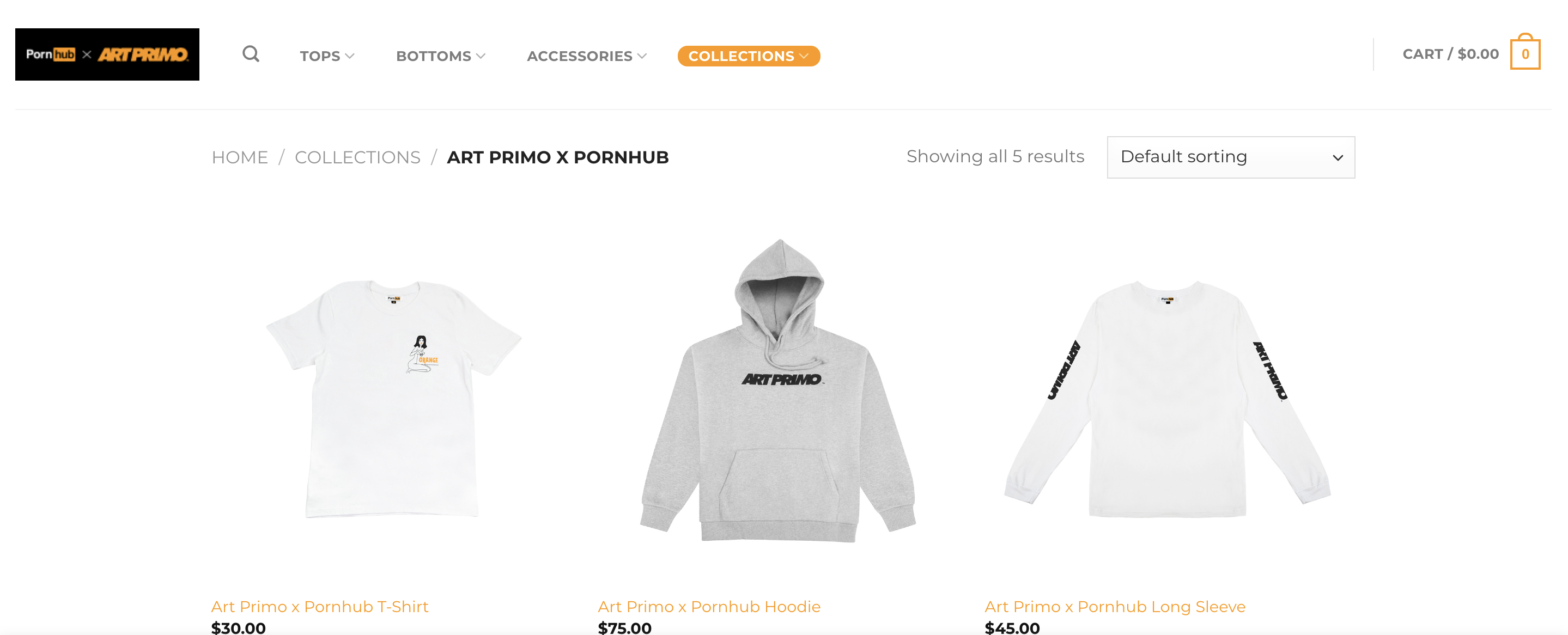This screenshot has width=1568, height=635.
Task: Click the Collections breadcrumb link
Action: coord(357,157)
